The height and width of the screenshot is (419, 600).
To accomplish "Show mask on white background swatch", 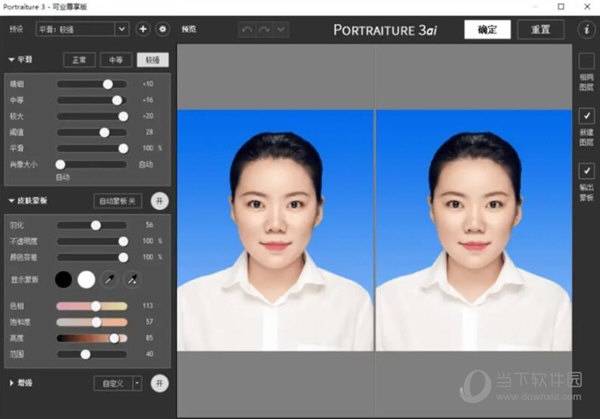I will (x=86, y=280).
